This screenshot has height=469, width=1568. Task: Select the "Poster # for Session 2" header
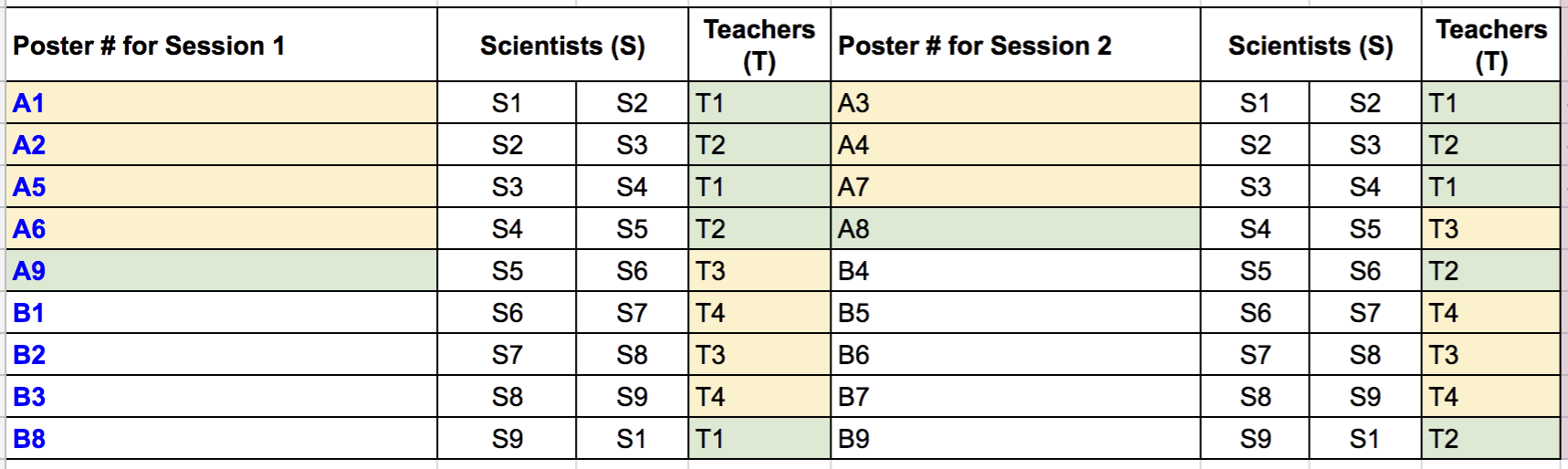[x=975, y=46]
